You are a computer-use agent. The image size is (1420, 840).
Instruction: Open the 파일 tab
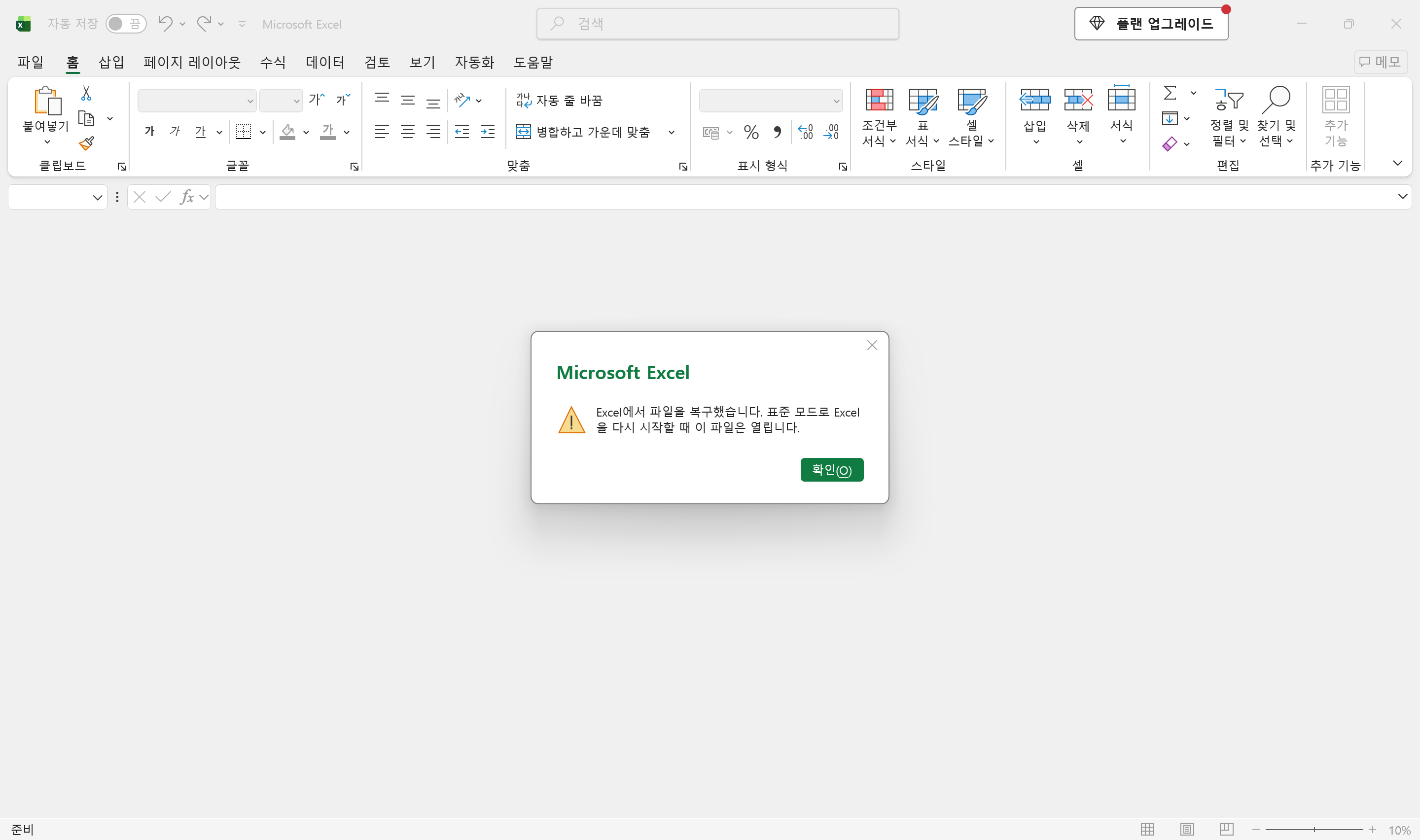click(30, 62)
